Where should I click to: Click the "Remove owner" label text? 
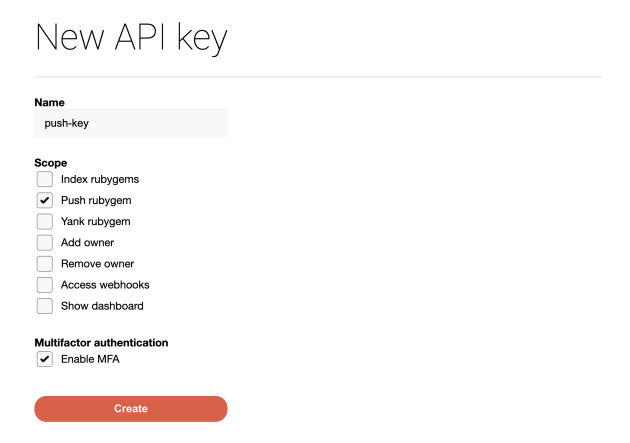(97, 263)
